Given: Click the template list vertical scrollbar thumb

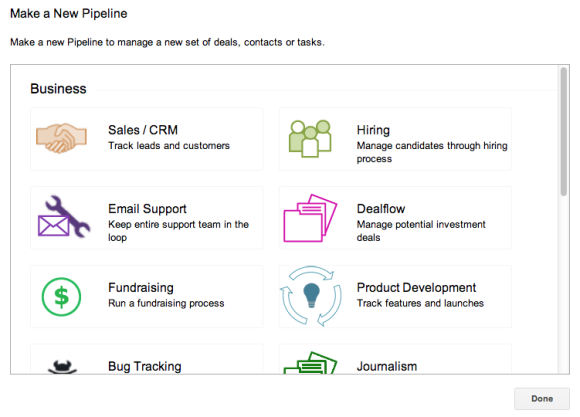Looking at the screenshot, I should (x=563, y=131).
